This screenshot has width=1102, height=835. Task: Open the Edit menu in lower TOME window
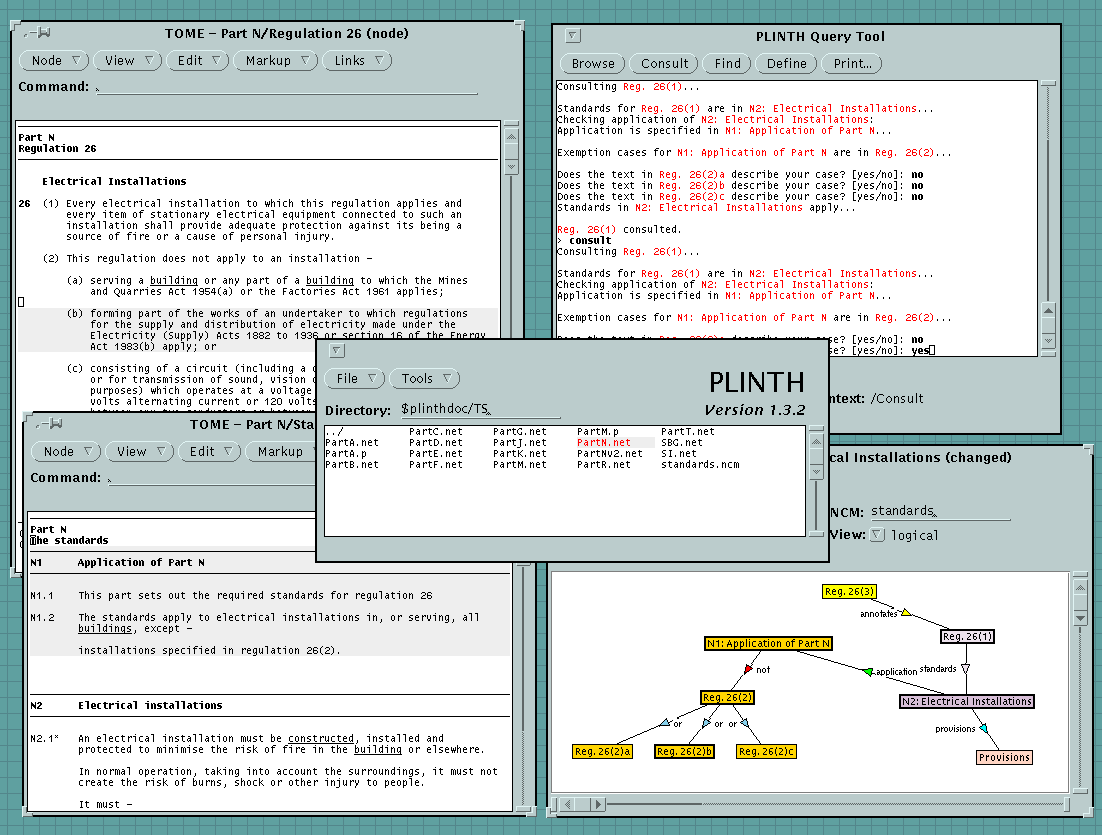tap(209, 451)
